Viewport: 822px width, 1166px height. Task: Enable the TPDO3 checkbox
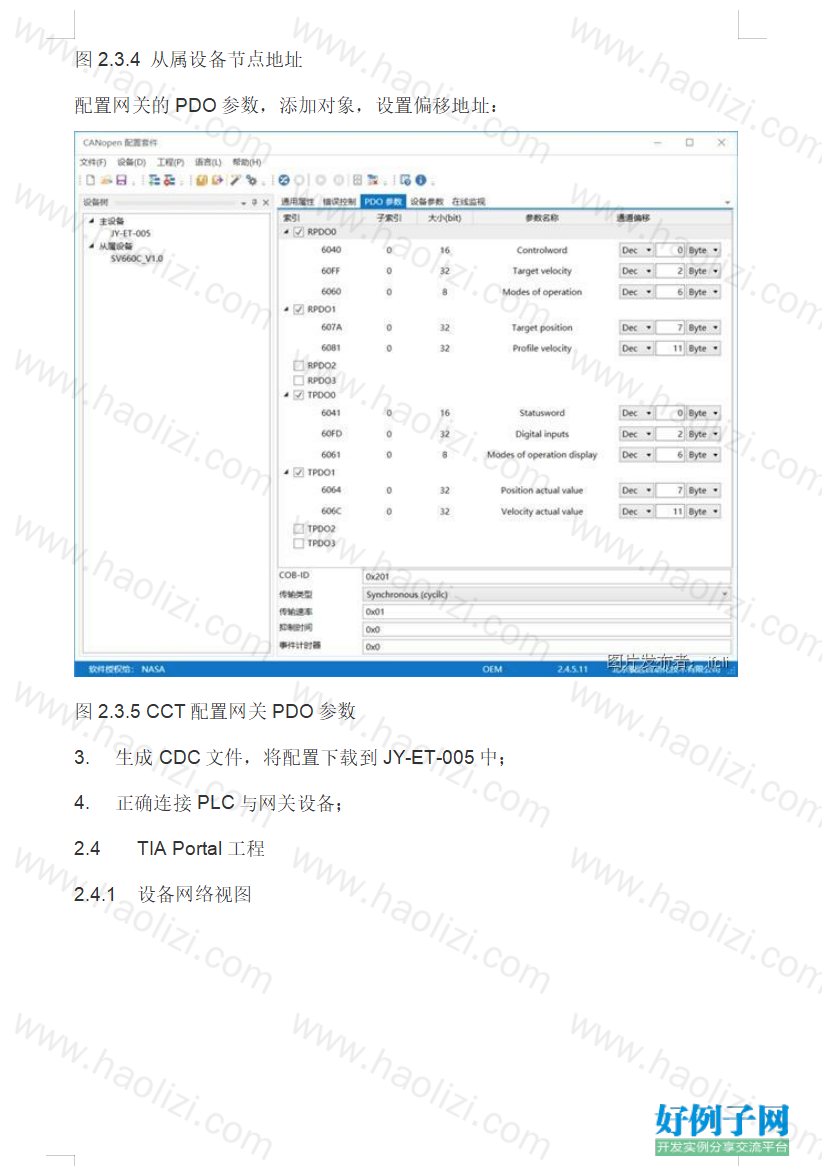pyautogui.click(x=298, y=544)
